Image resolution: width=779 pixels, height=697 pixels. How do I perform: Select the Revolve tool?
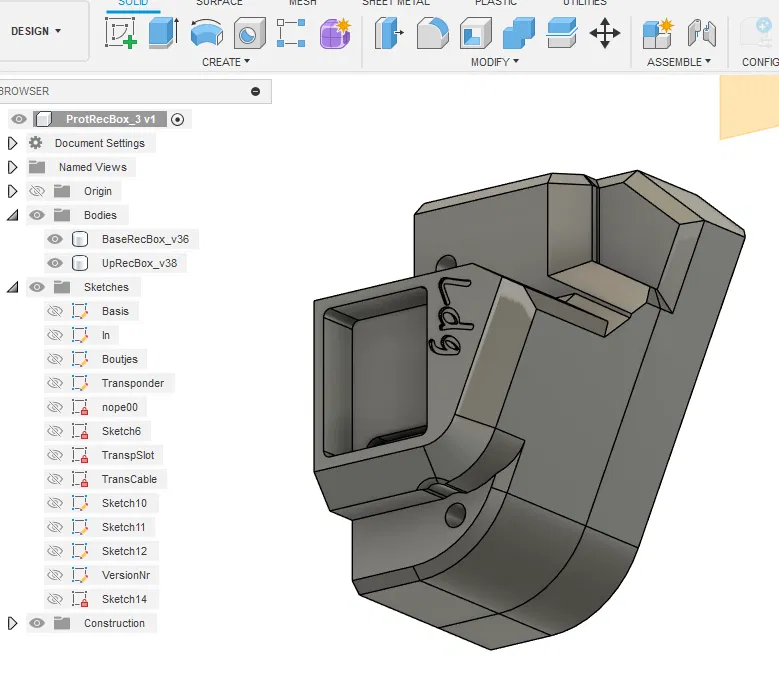point(207,33)
